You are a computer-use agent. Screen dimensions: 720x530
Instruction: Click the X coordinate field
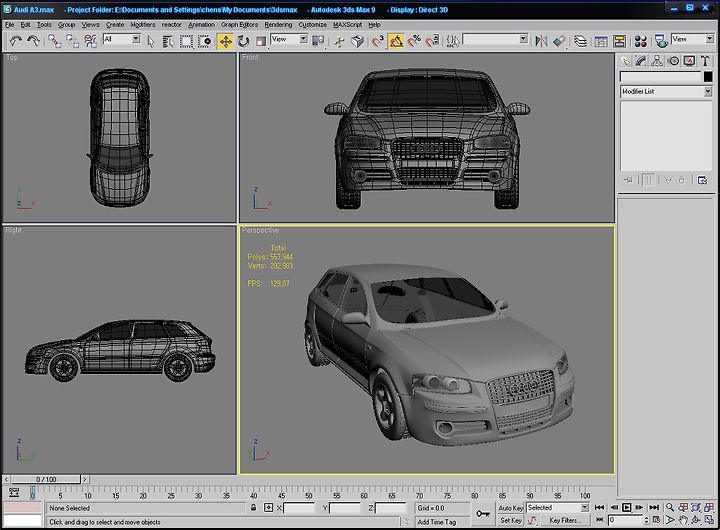299,508
